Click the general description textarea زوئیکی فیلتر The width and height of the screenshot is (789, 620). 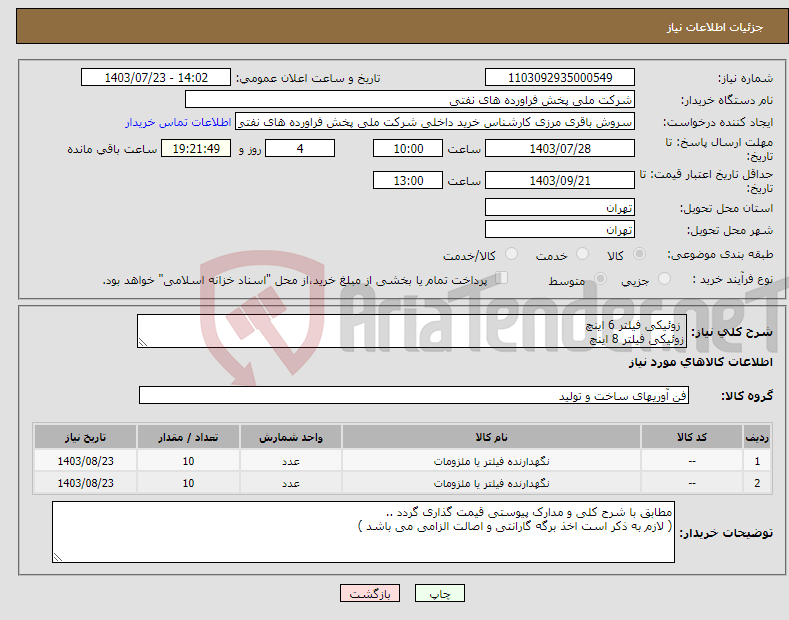click(412, 331)
